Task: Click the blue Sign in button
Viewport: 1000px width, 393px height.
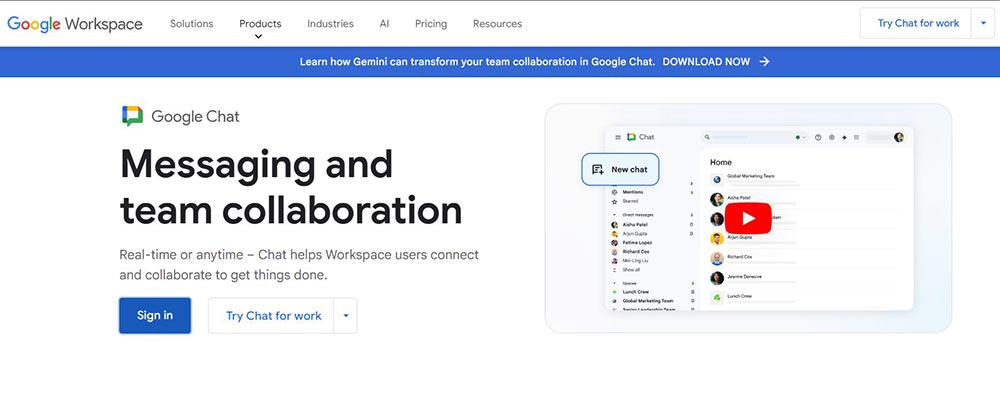Action: tap(155, 315)
